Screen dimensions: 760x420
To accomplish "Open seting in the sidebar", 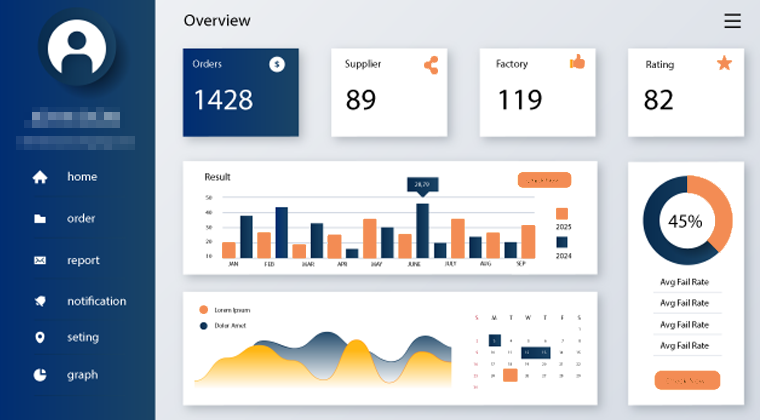I will tap(83, 337).
